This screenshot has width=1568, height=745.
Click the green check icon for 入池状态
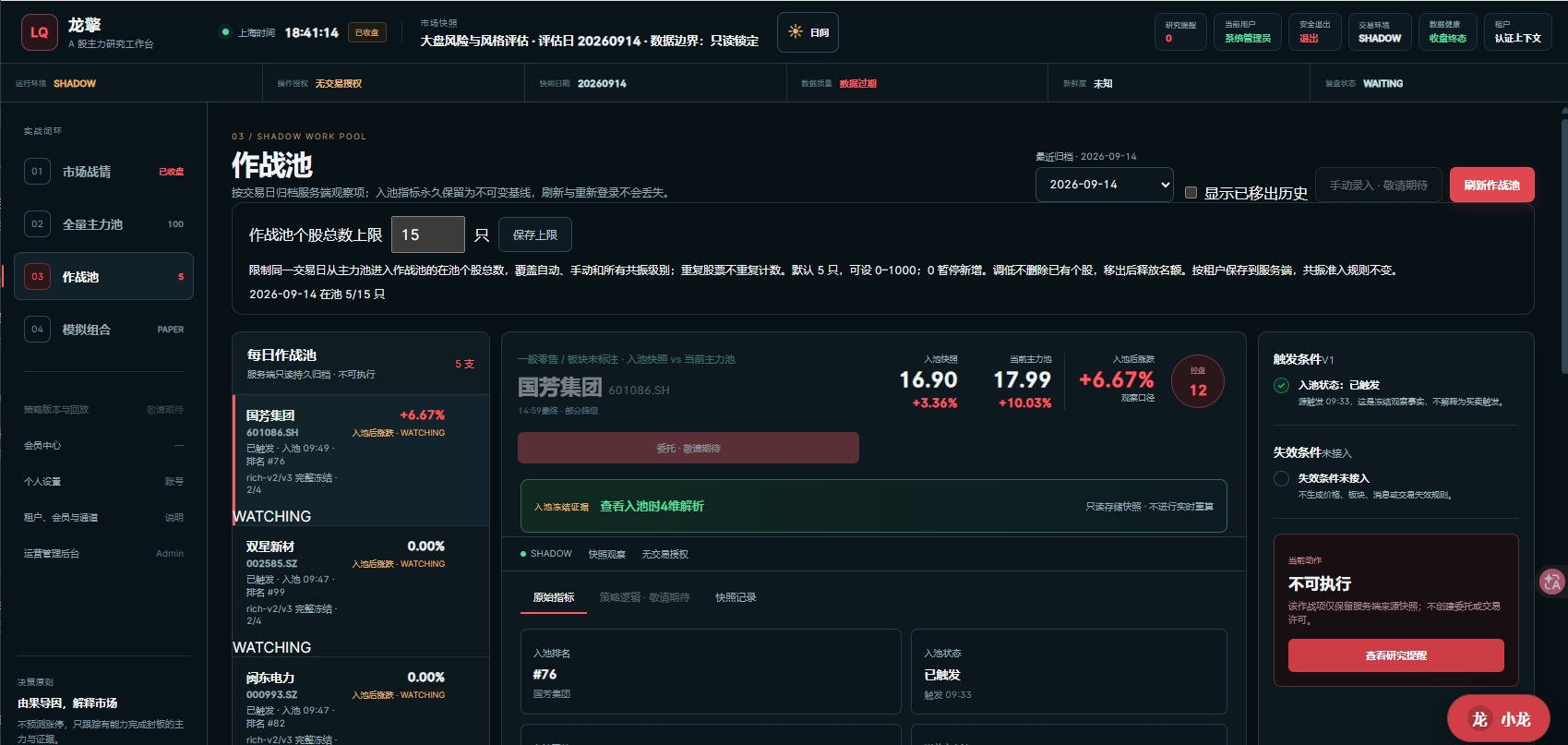pyautogui.click(x=1281, y=385)
